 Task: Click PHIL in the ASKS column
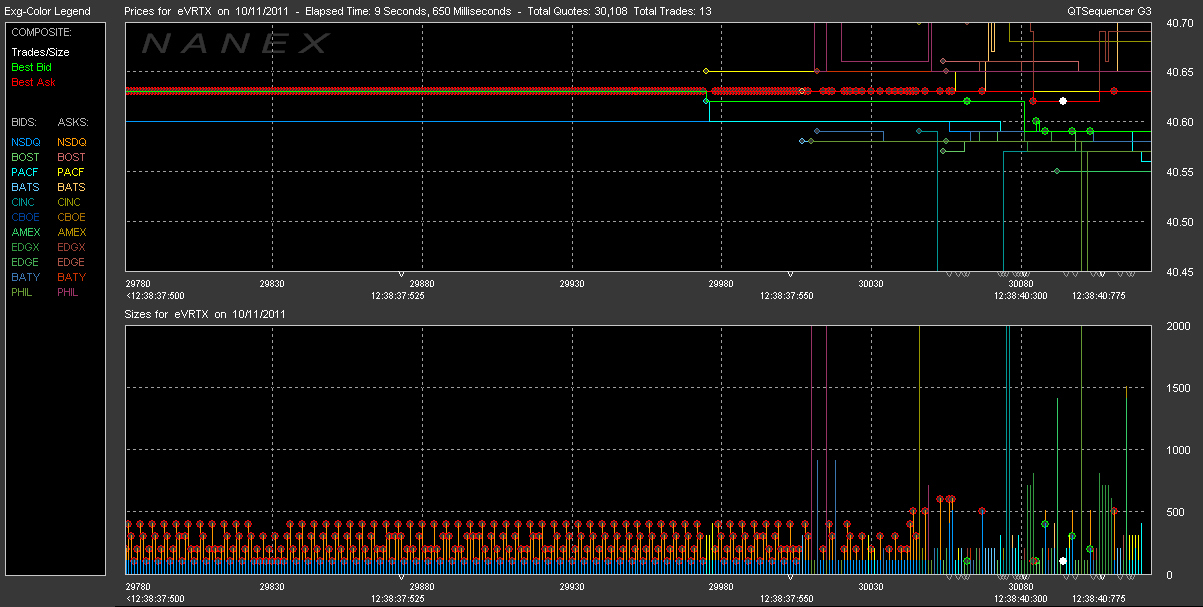click(70, 292)
